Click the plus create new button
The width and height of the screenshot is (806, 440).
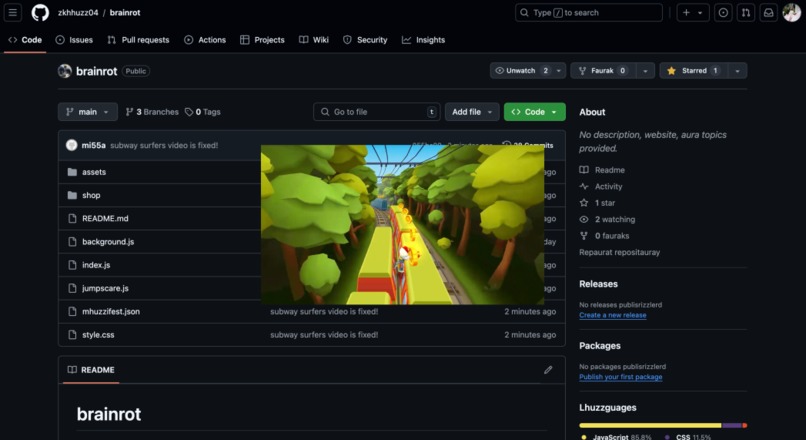(x=693, y=12)
